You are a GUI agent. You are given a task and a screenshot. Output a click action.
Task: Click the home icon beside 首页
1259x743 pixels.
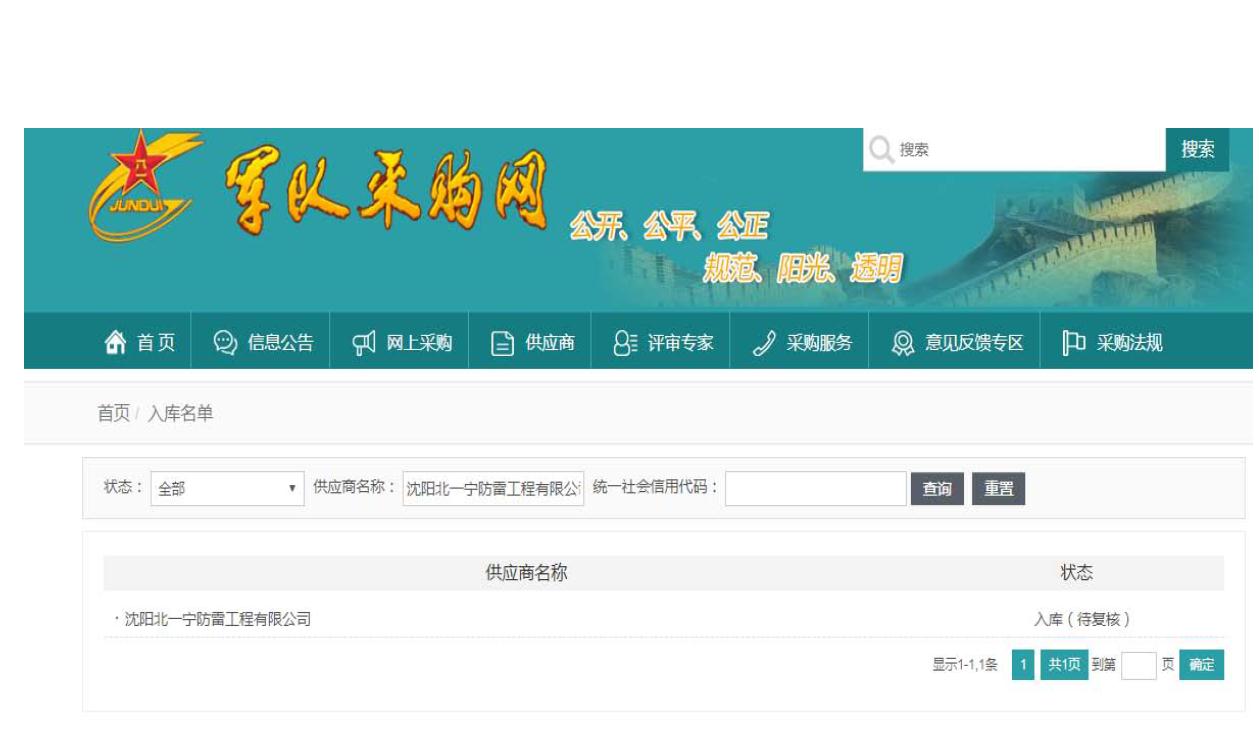click(116, 343)
